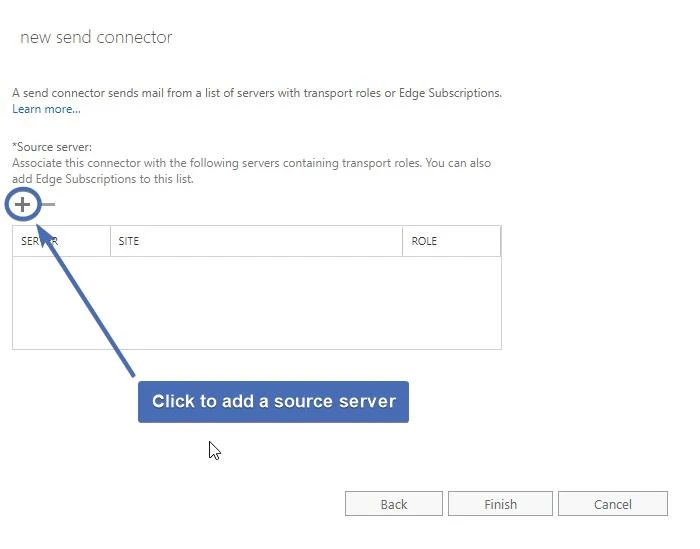Click the "Click to add a source server" callout

[x=273, y=402]
